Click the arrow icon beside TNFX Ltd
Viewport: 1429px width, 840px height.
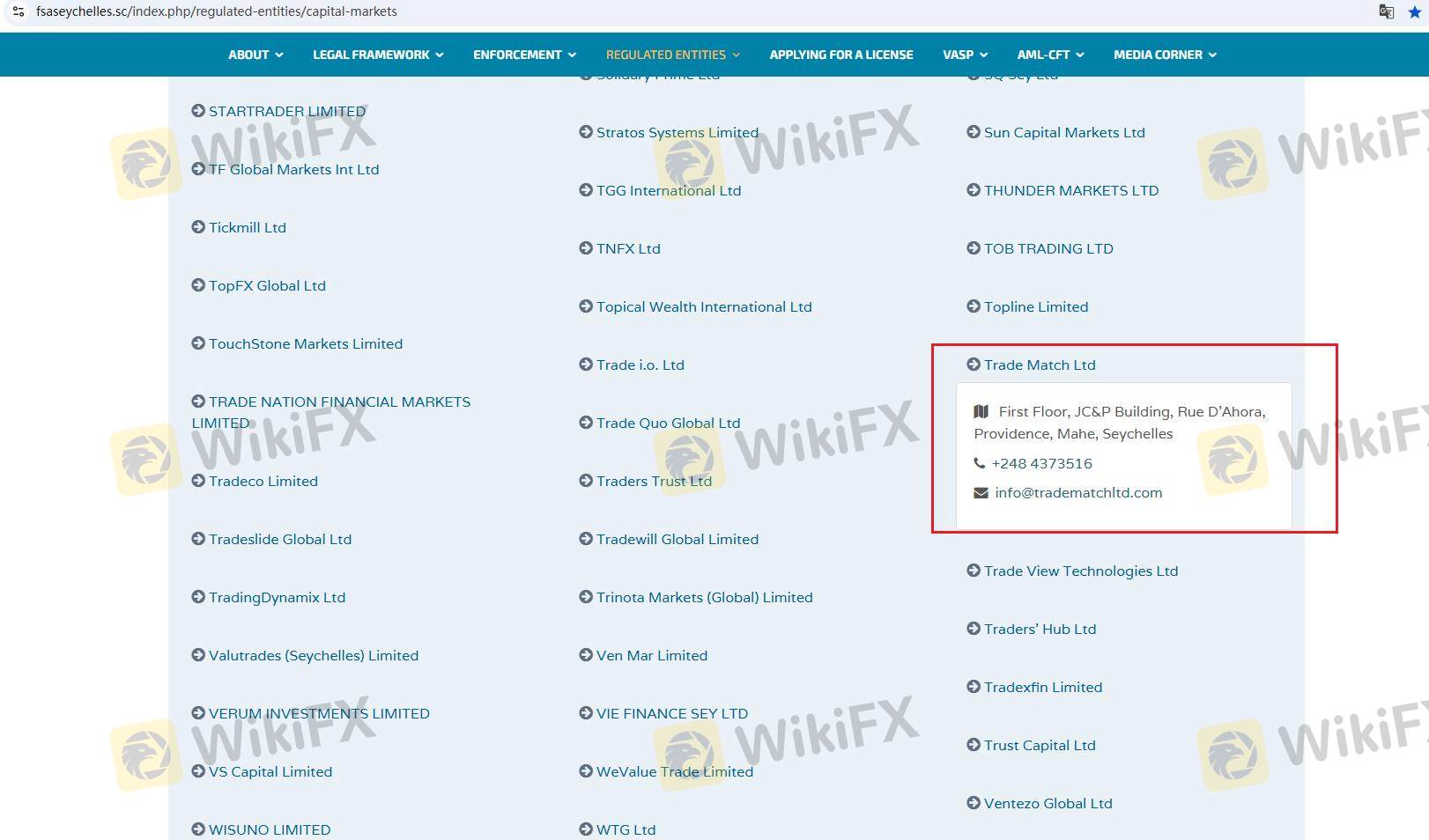tap(586, 248)
